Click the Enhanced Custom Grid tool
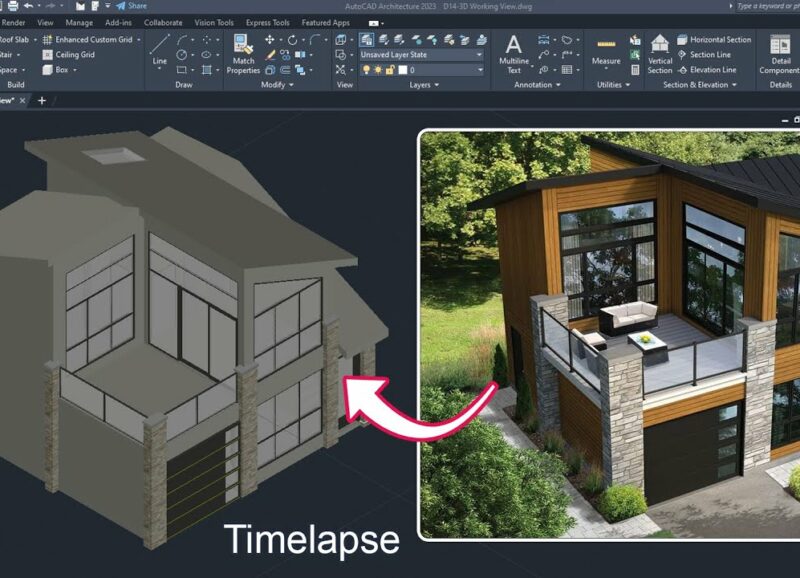This screenshot has height=578, width=800. (x=88, y=39)
